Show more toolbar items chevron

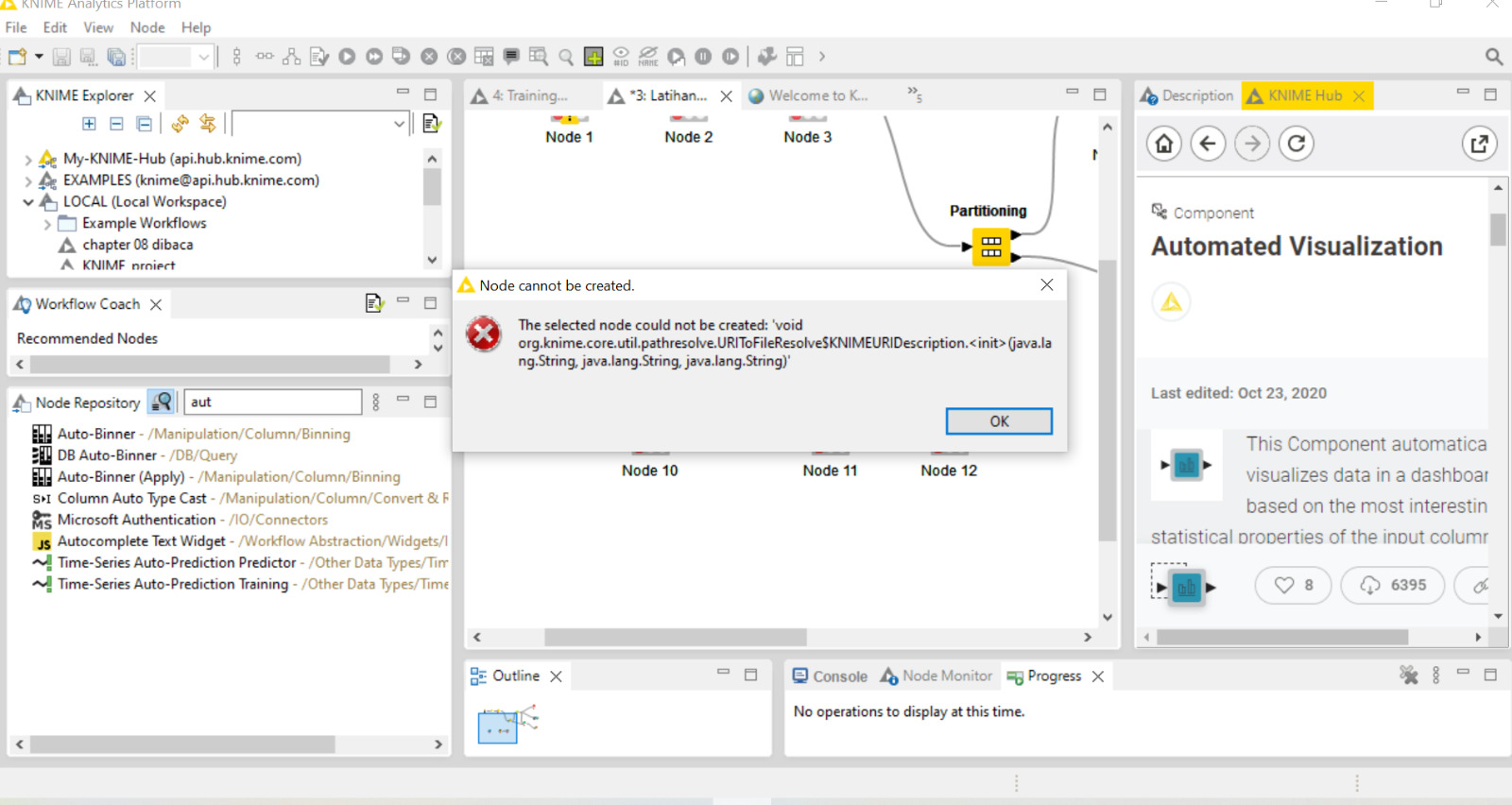pyautogui.click(x=822, y=57)
